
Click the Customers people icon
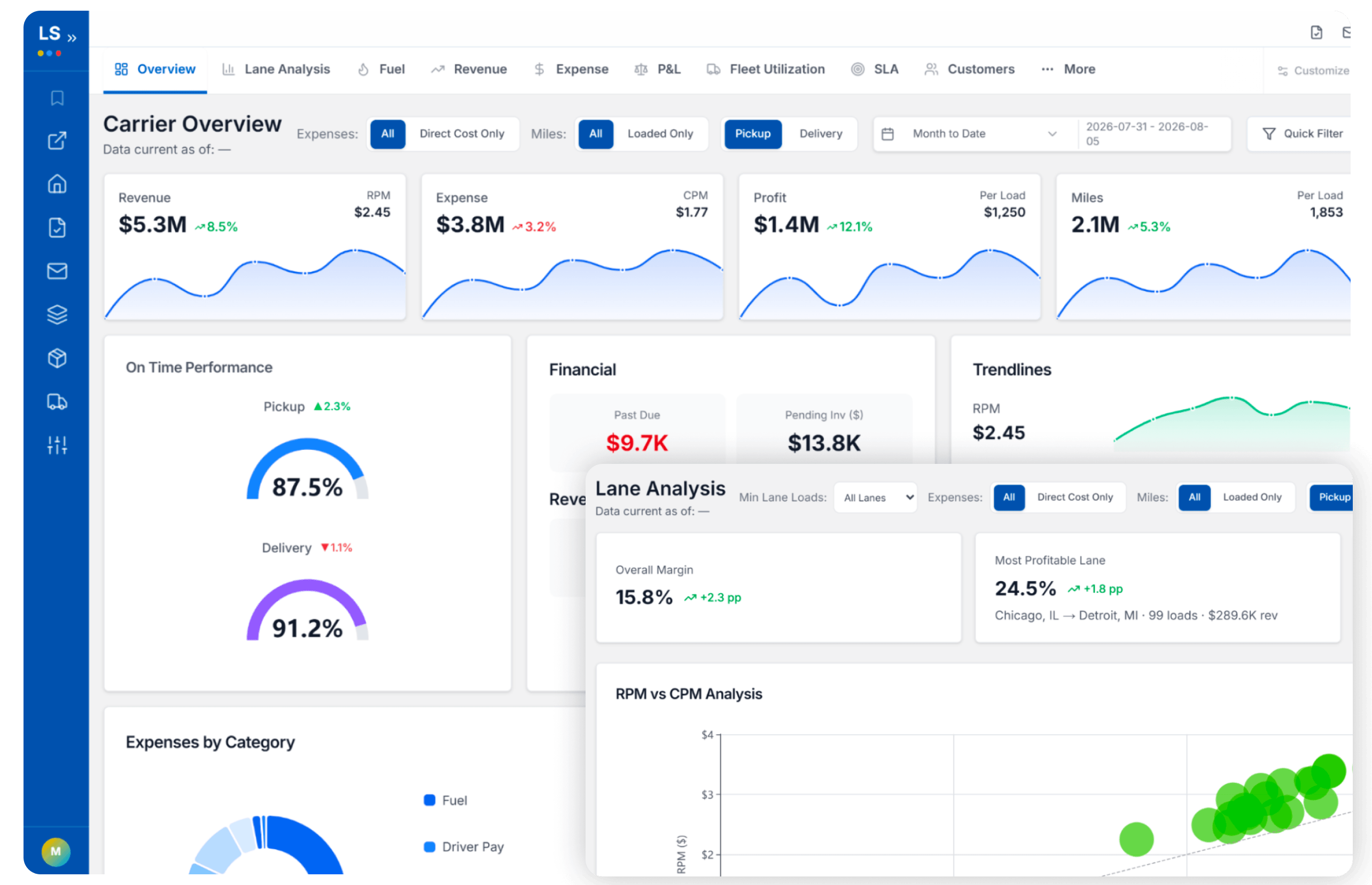coord(931,69)
